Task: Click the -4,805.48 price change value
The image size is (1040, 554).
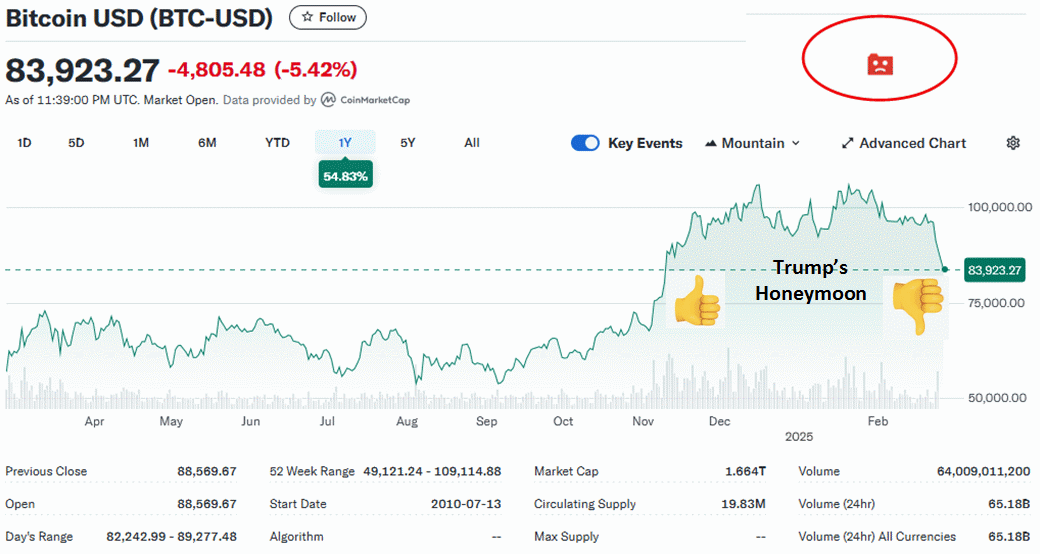Action: 216,69
